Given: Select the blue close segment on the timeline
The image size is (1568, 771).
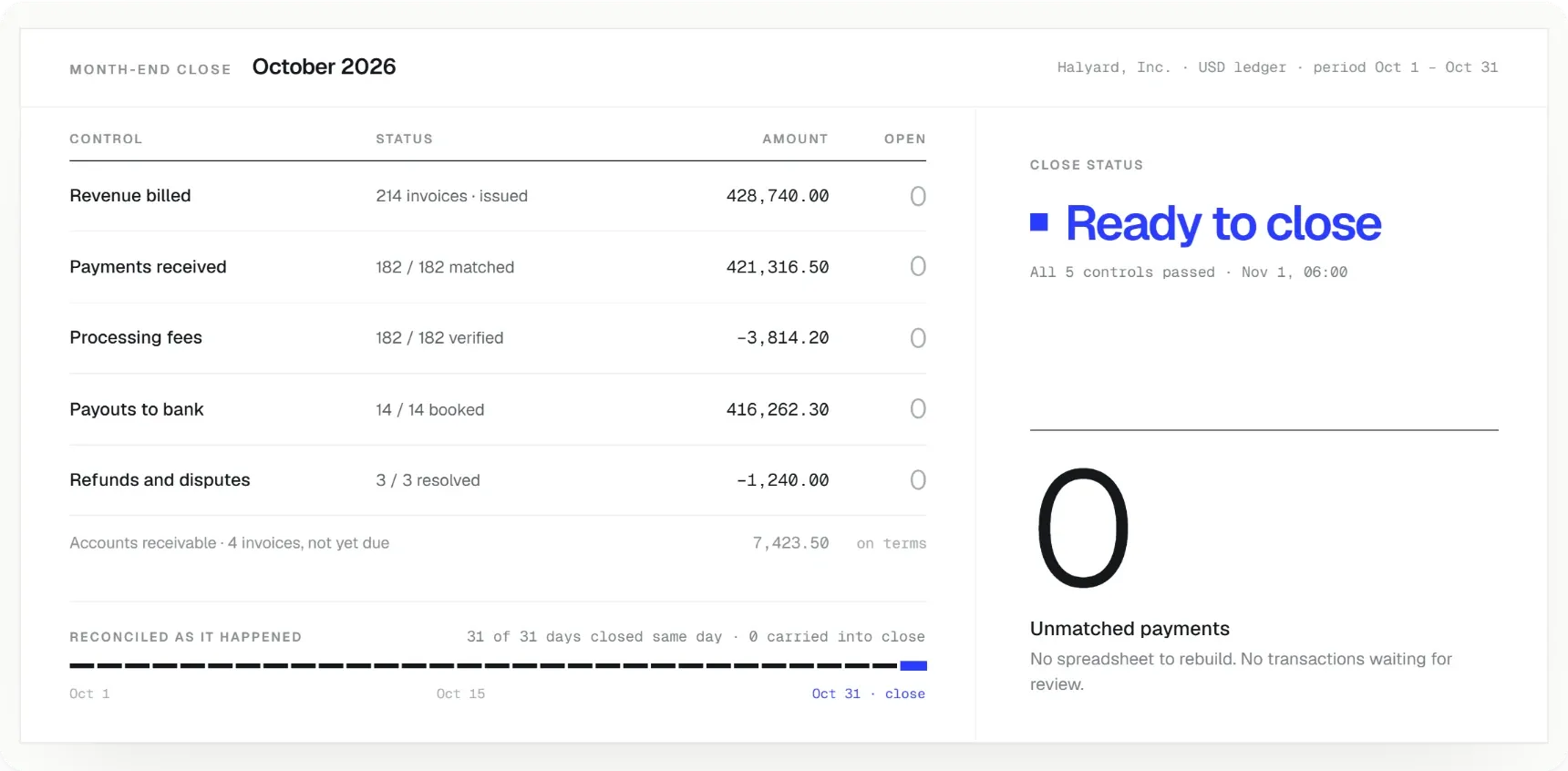Looking at the screenshot, I should [913, 665].
